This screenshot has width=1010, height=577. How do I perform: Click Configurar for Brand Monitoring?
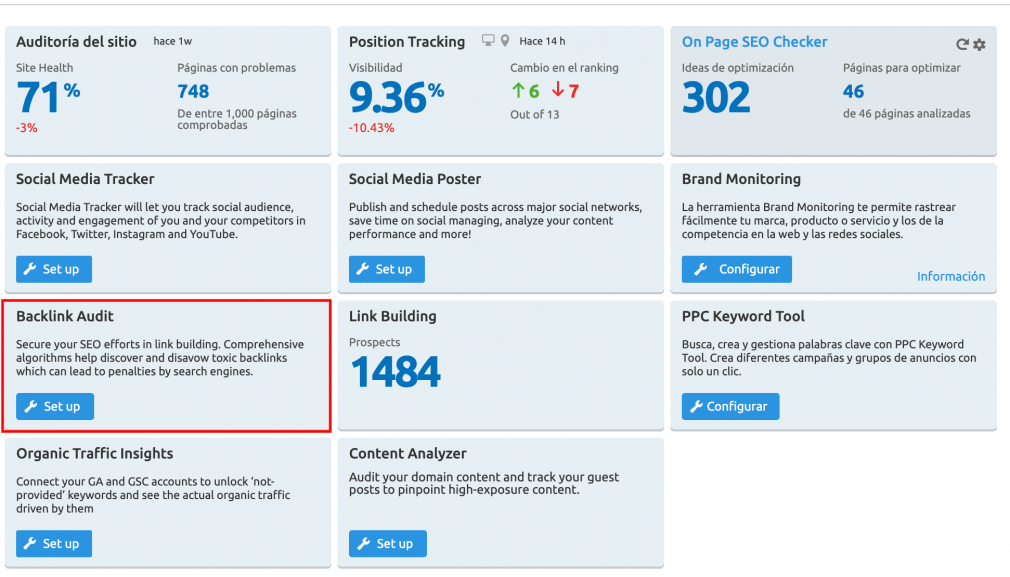pos(737,269)
